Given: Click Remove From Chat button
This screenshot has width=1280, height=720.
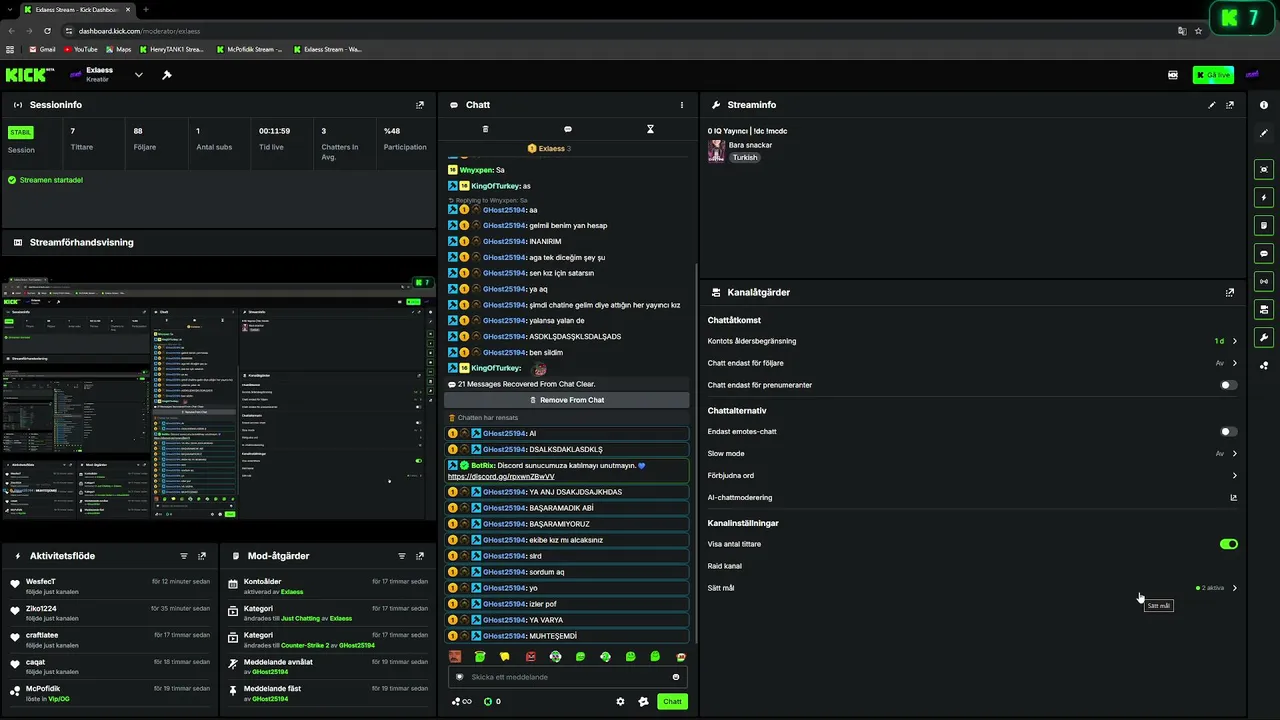Looking at the screenshot, I should [x=567, y=400].
